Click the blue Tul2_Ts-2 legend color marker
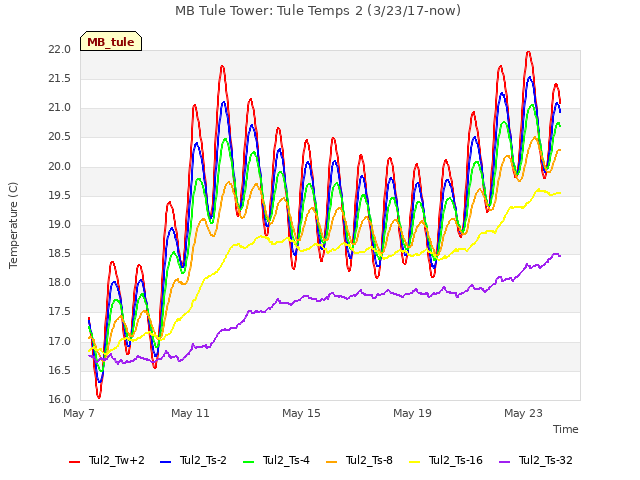Image resolution: width=640 pixels, height=480 pixels. click(165, 462)
